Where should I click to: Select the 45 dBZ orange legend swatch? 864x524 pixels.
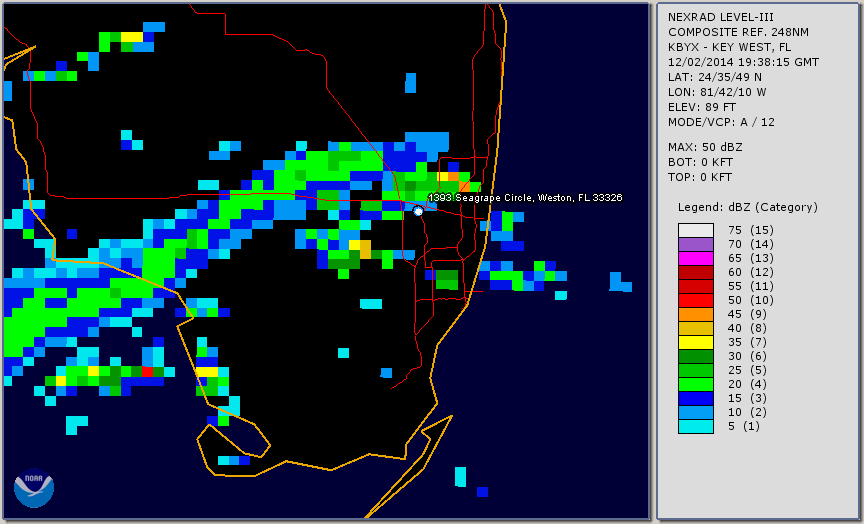point(695,314)
